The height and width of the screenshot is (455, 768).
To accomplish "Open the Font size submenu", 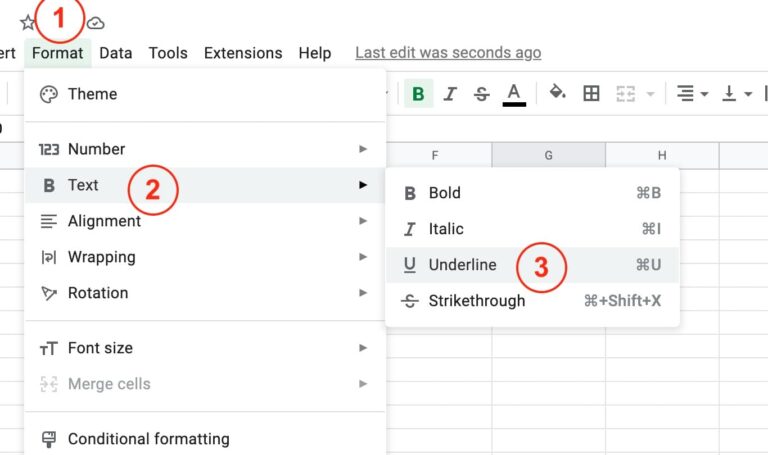I will pos(205,348).
